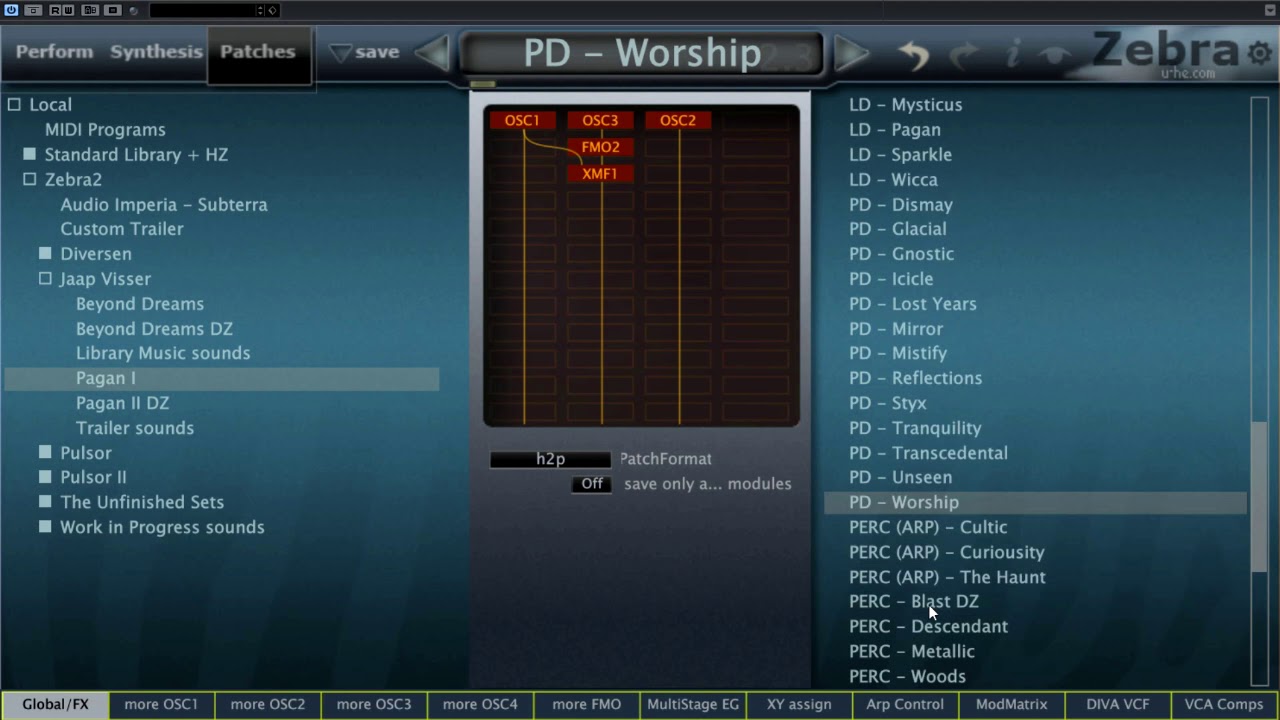Open the Global/FX bottom tab

pos(55,704)
